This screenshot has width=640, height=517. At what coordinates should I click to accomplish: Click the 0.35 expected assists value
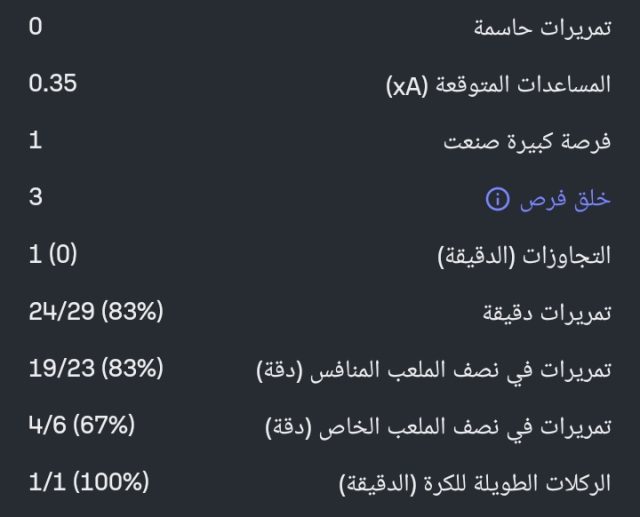pos(53,84)
